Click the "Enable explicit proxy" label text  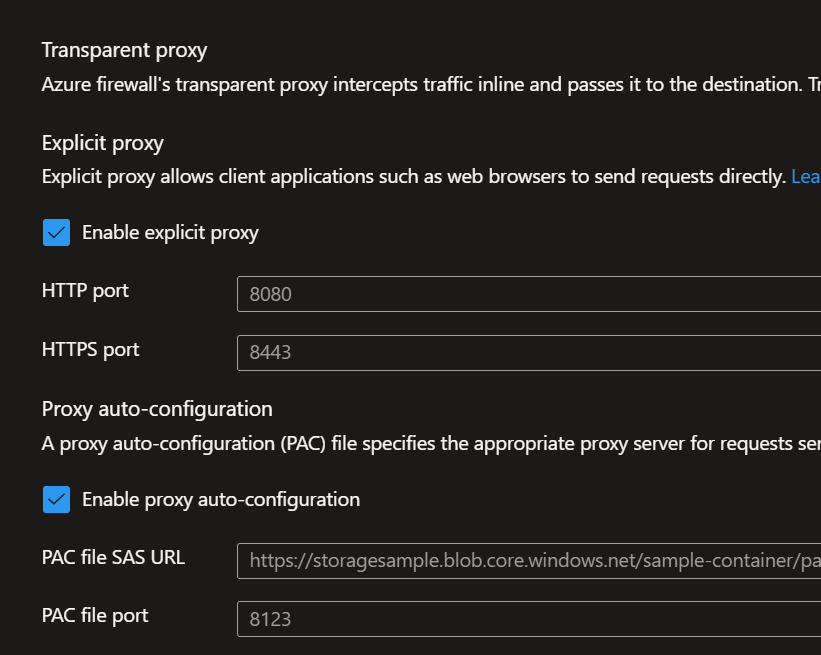pyautogui.click(x=170, y=233)
